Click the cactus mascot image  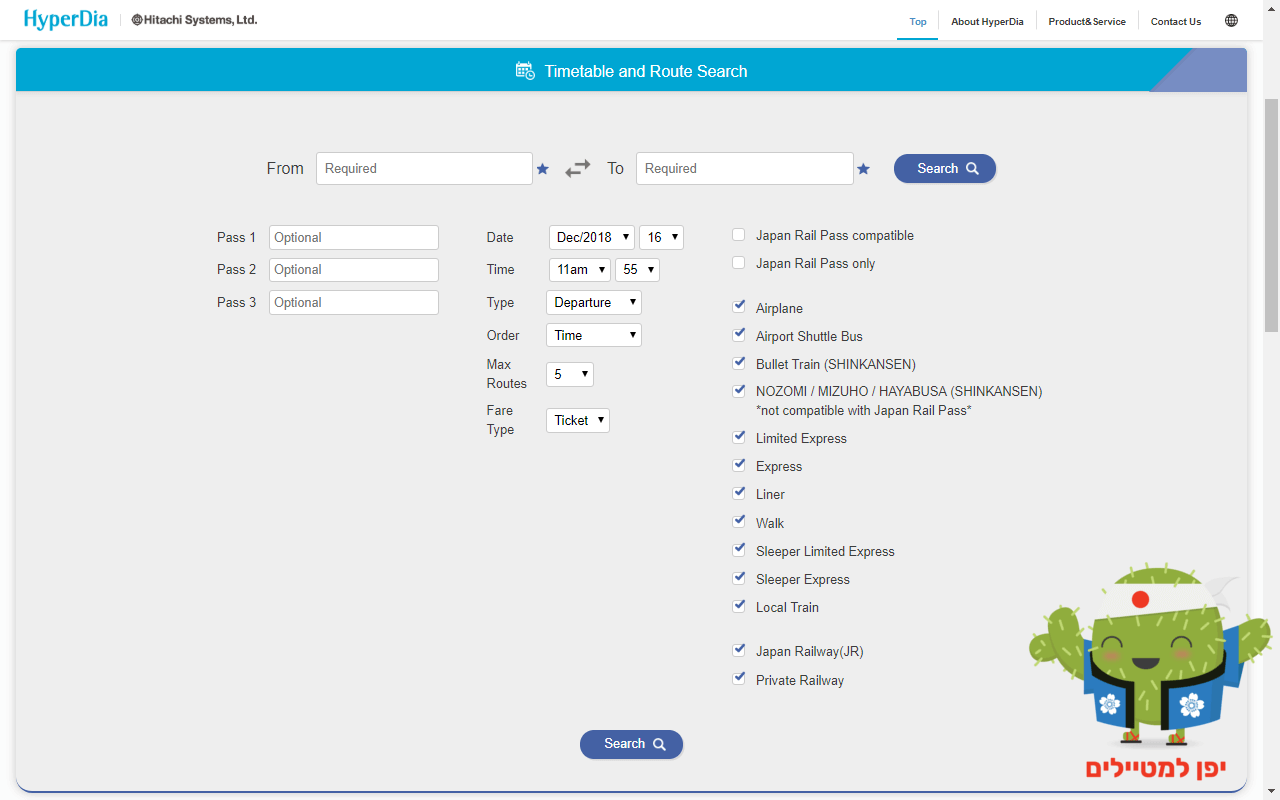coord(1150,660)
